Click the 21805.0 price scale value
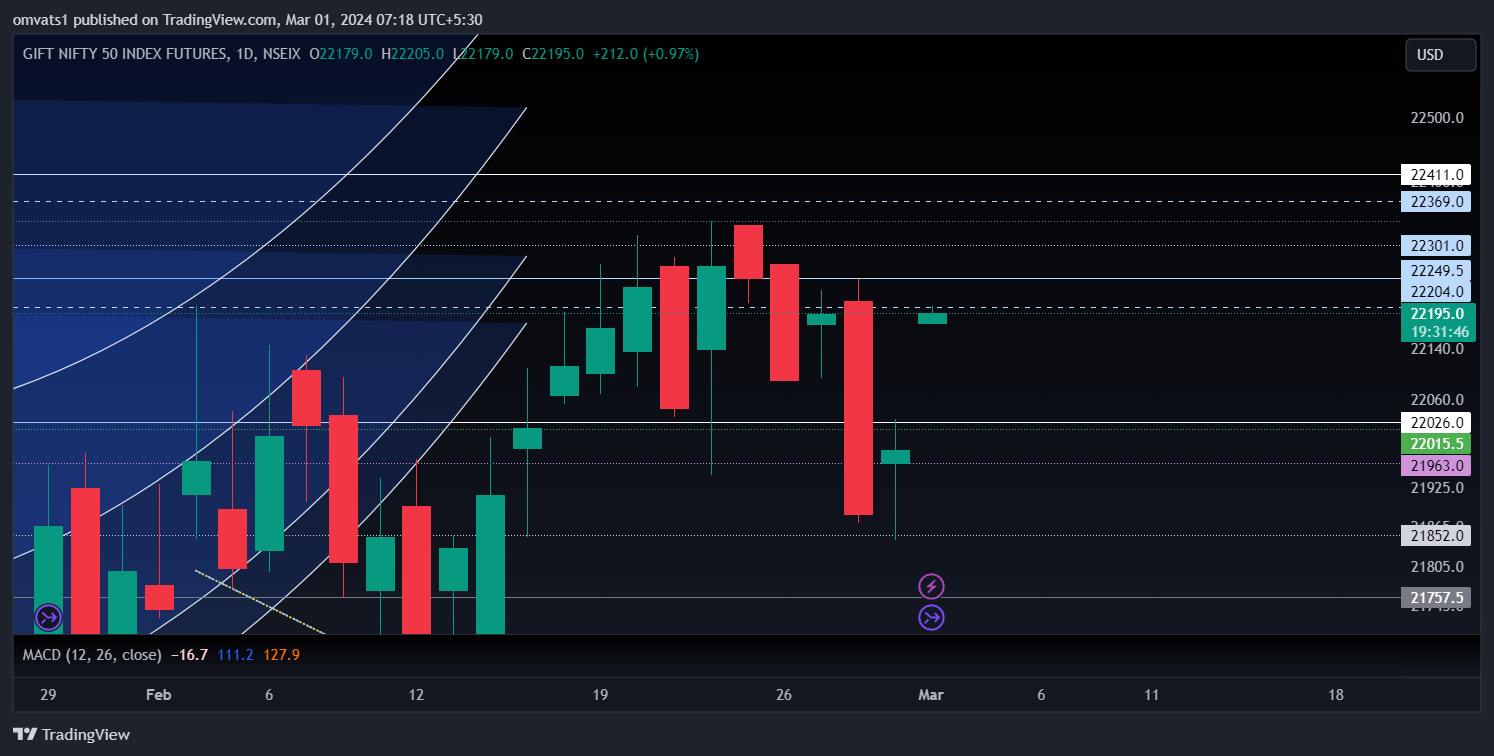This screenshot has height=756, width=1494. 1437,567
